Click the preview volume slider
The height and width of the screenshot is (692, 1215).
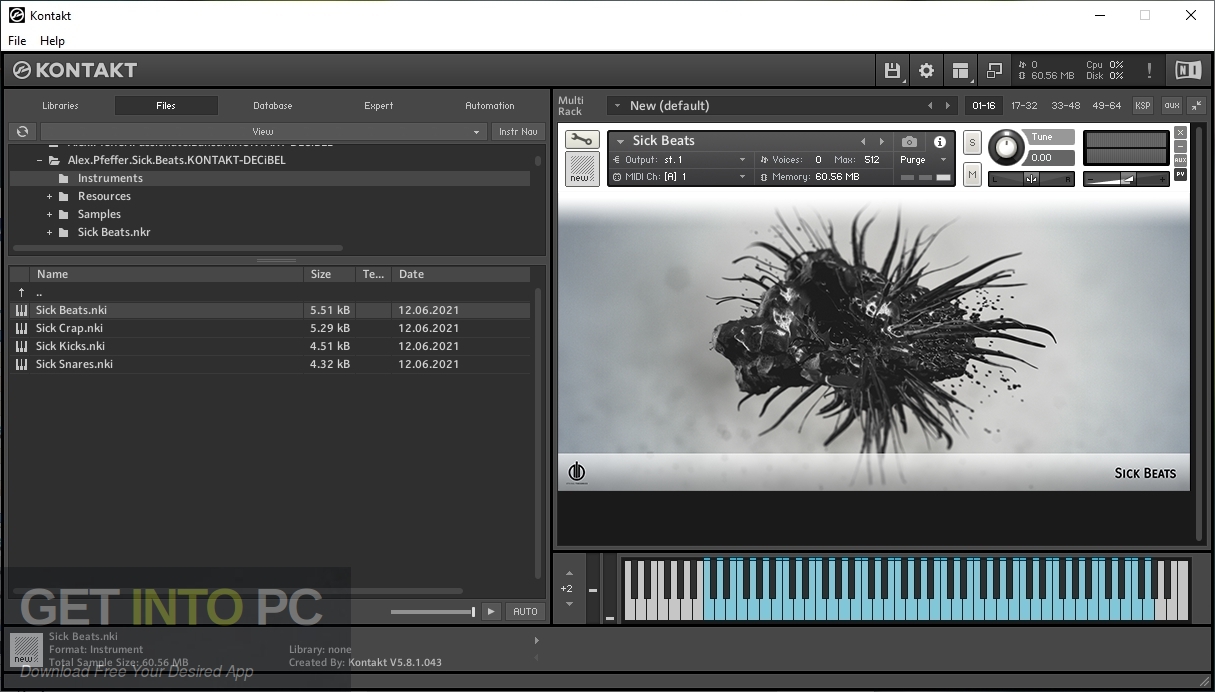[x=433, y=612]
